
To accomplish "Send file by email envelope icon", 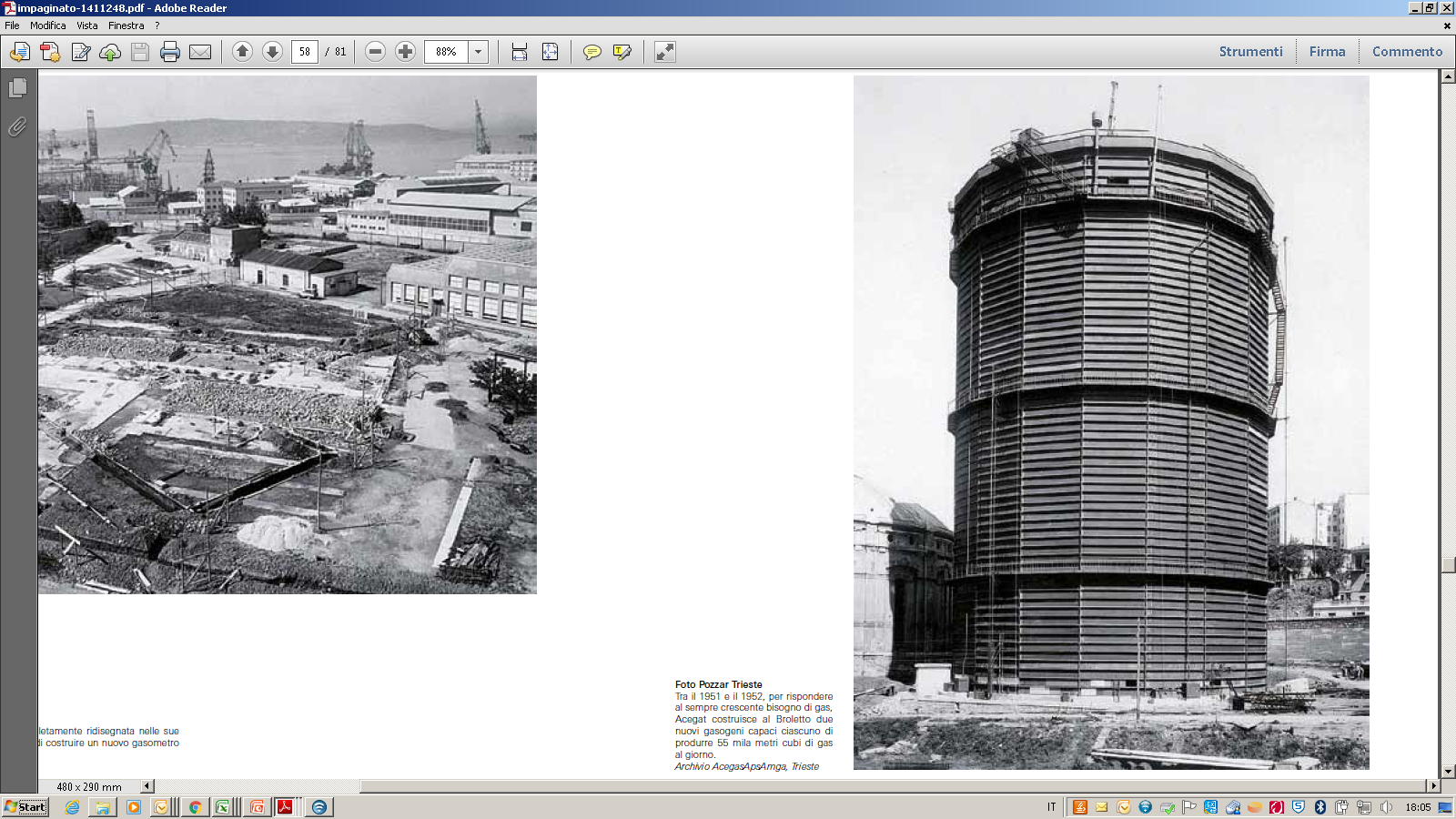I will coord(200,52).
